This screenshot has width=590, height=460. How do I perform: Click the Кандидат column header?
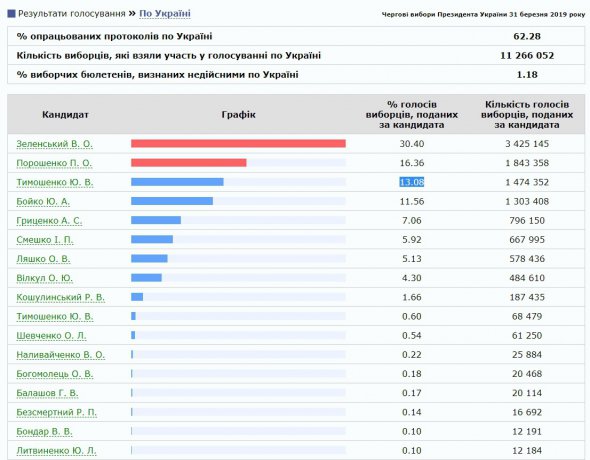(x=65, y=115)
